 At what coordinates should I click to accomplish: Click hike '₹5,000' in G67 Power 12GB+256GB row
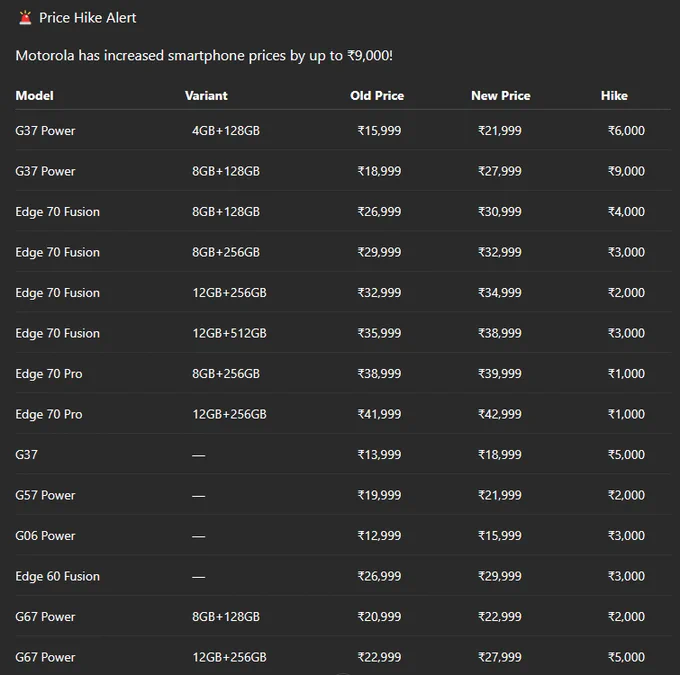coord(626,657)
